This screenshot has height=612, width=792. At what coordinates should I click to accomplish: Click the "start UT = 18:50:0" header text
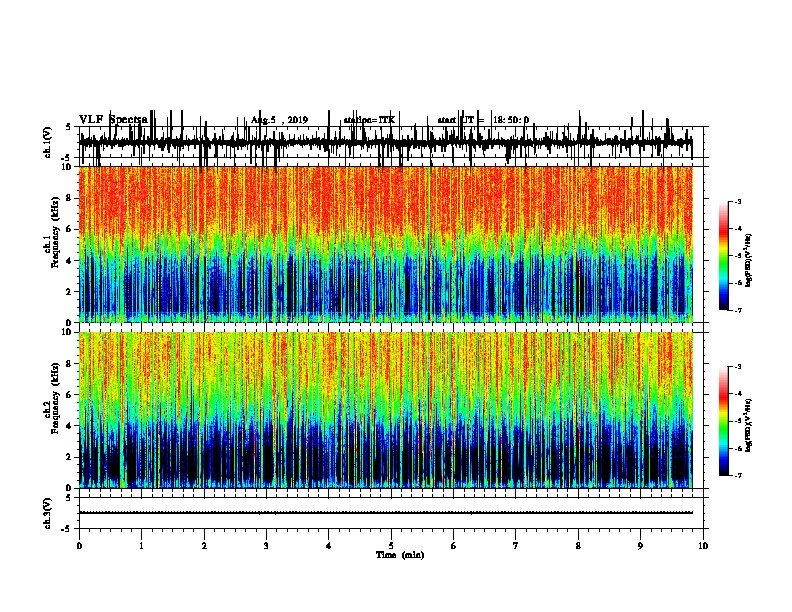(x=483, y=120)
